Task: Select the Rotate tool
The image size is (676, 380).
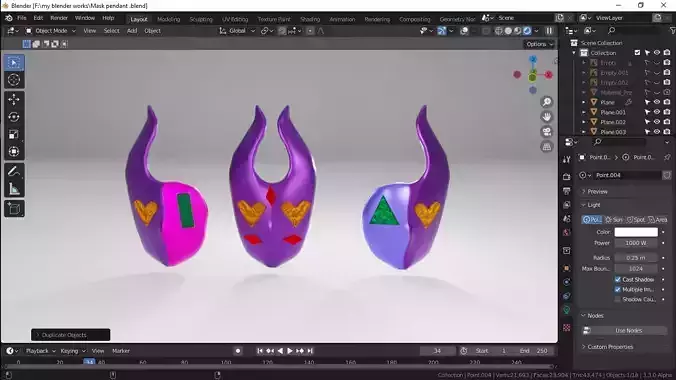Action: coord(14,117)
